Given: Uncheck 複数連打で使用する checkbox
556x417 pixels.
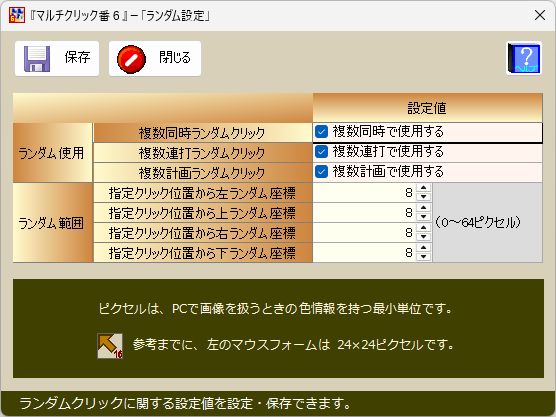Looking at the screenshot, I should [321, 152].
